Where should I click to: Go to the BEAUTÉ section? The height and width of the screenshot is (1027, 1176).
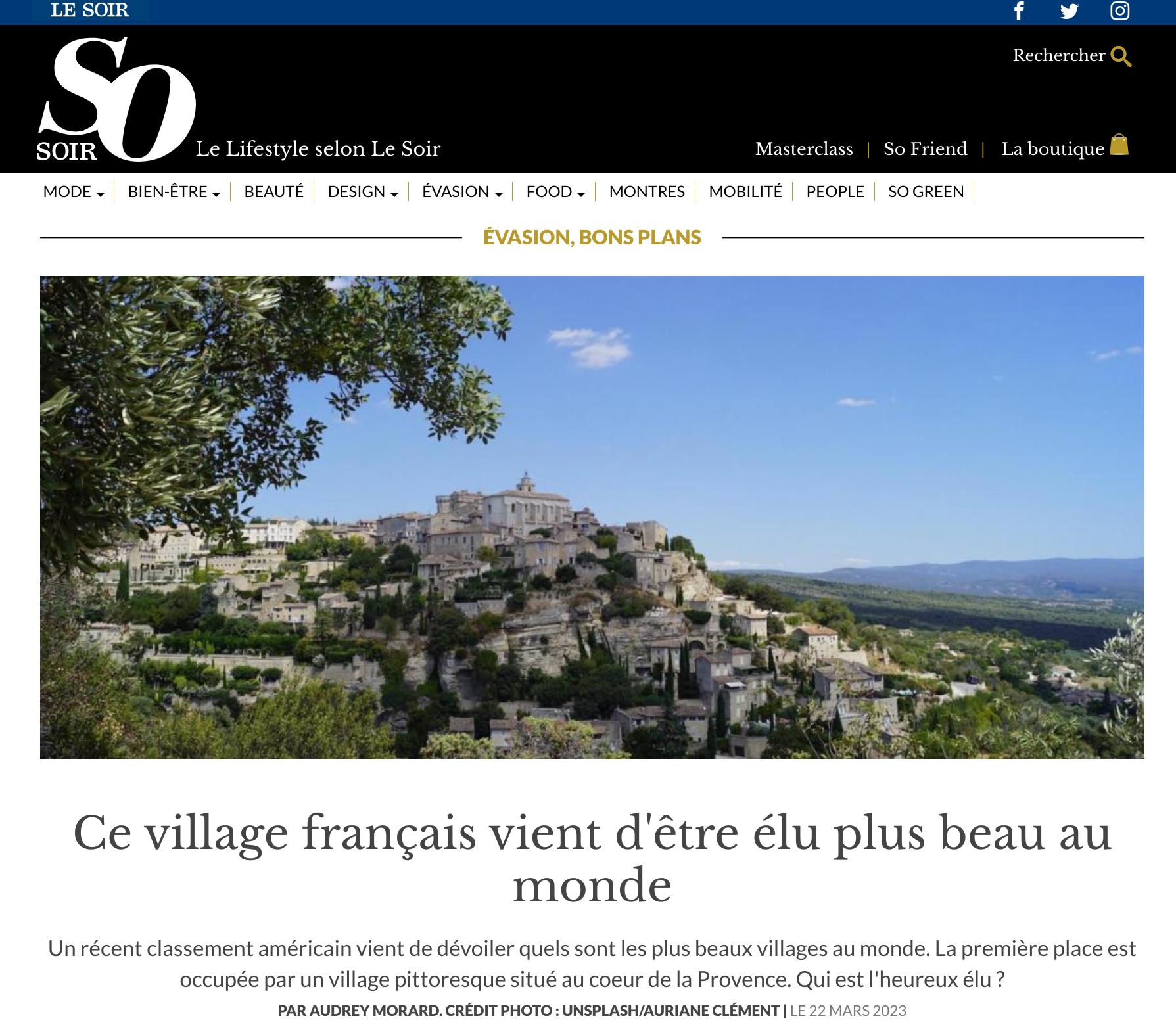click(273, 192)
